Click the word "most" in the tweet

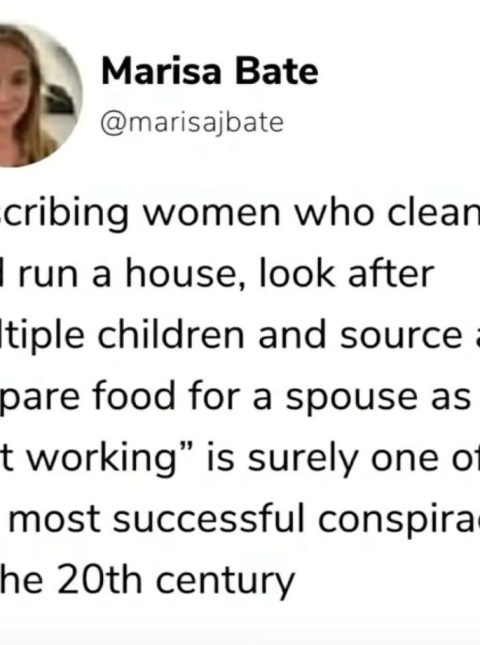pos(55,519)
